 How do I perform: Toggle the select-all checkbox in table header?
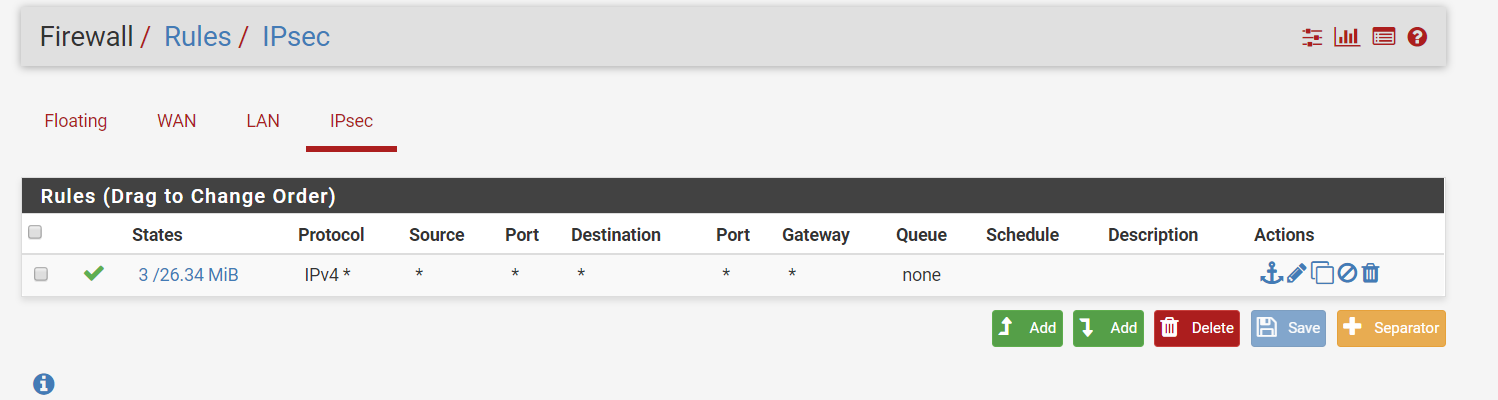35,233
